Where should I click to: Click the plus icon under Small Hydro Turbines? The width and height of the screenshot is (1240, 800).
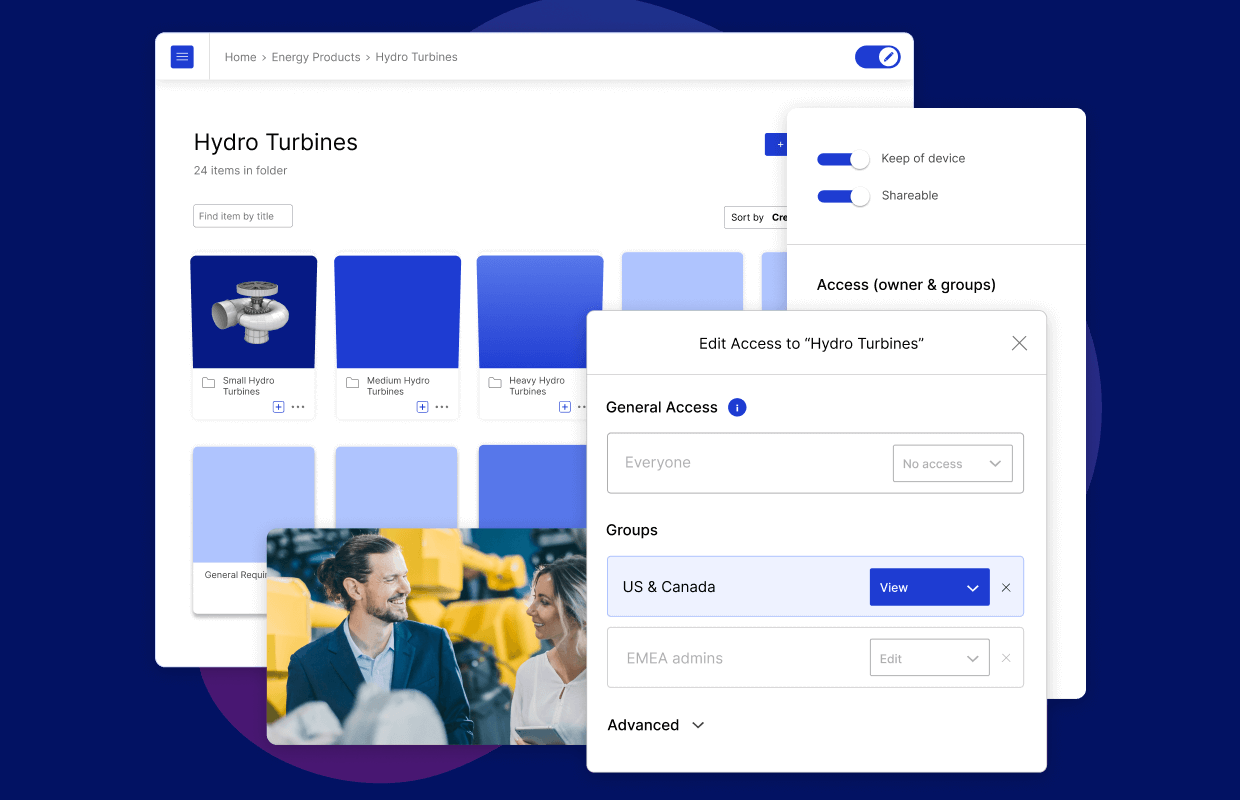pos(279,407)
